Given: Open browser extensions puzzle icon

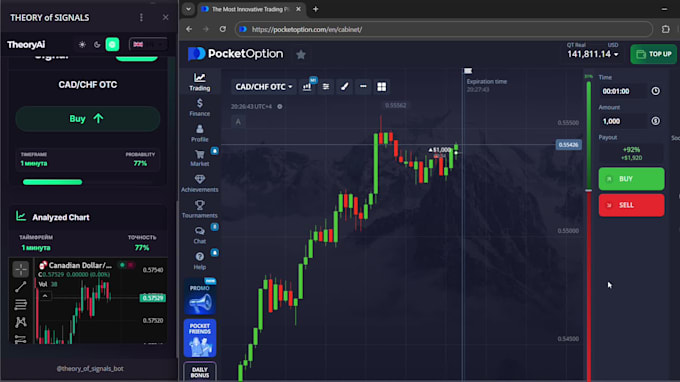Looking at the screenshot, I should (x=666, y=29).
